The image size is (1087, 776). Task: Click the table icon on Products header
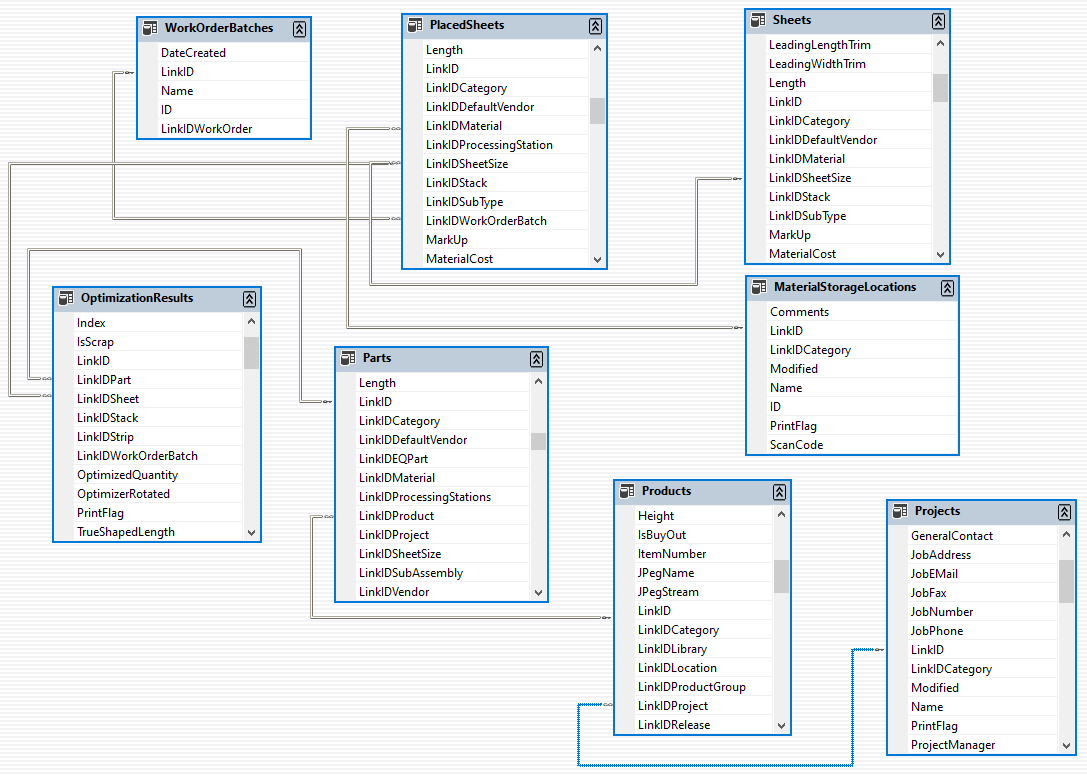click(x=629, y=491)
